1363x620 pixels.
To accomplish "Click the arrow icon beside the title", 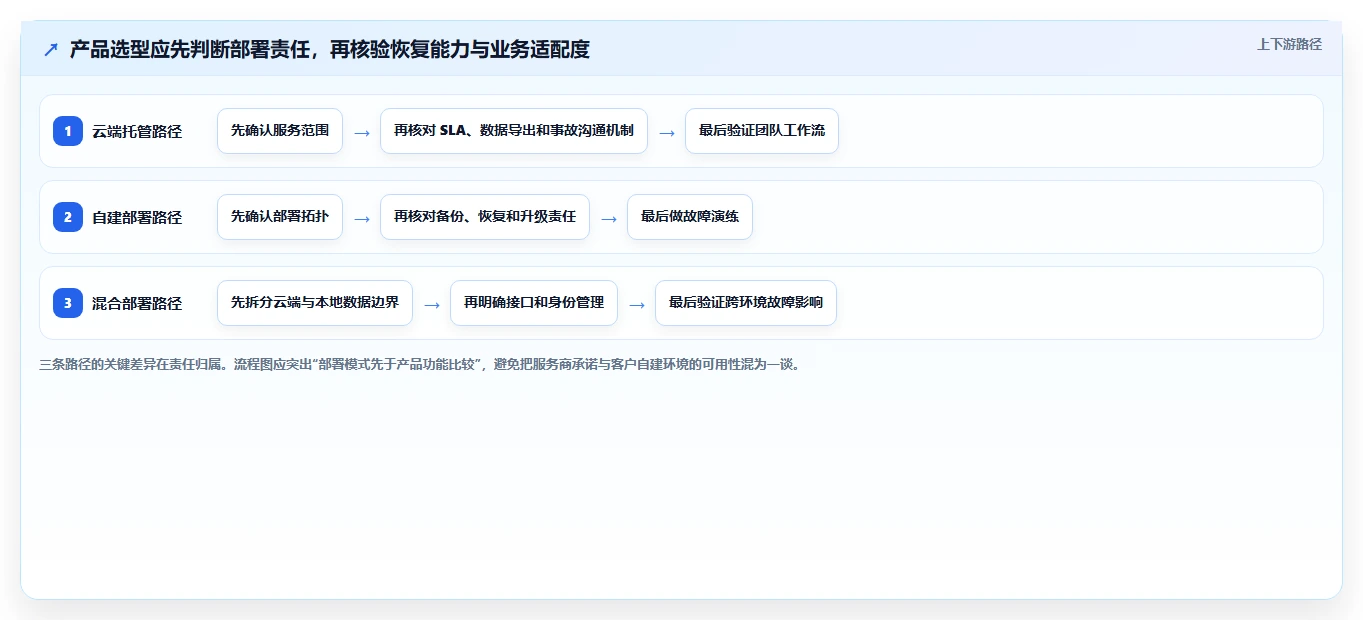I will [51, 50].
